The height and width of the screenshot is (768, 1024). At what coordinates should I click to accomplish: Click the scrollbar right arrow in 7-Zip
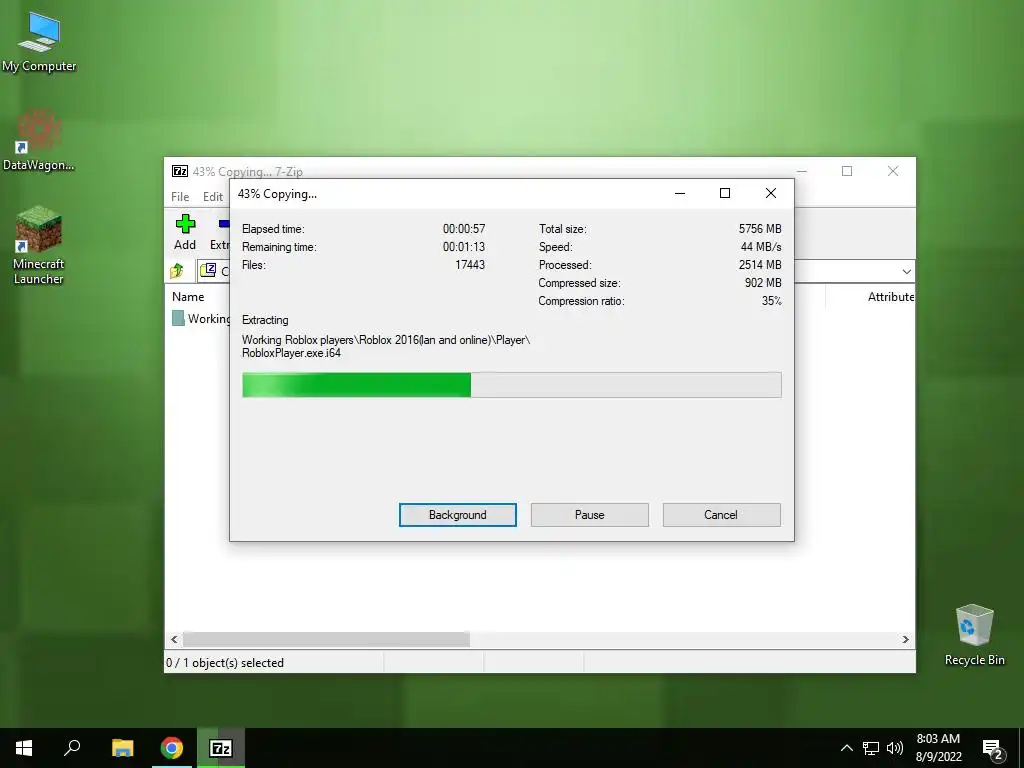(x=905, y=639)
